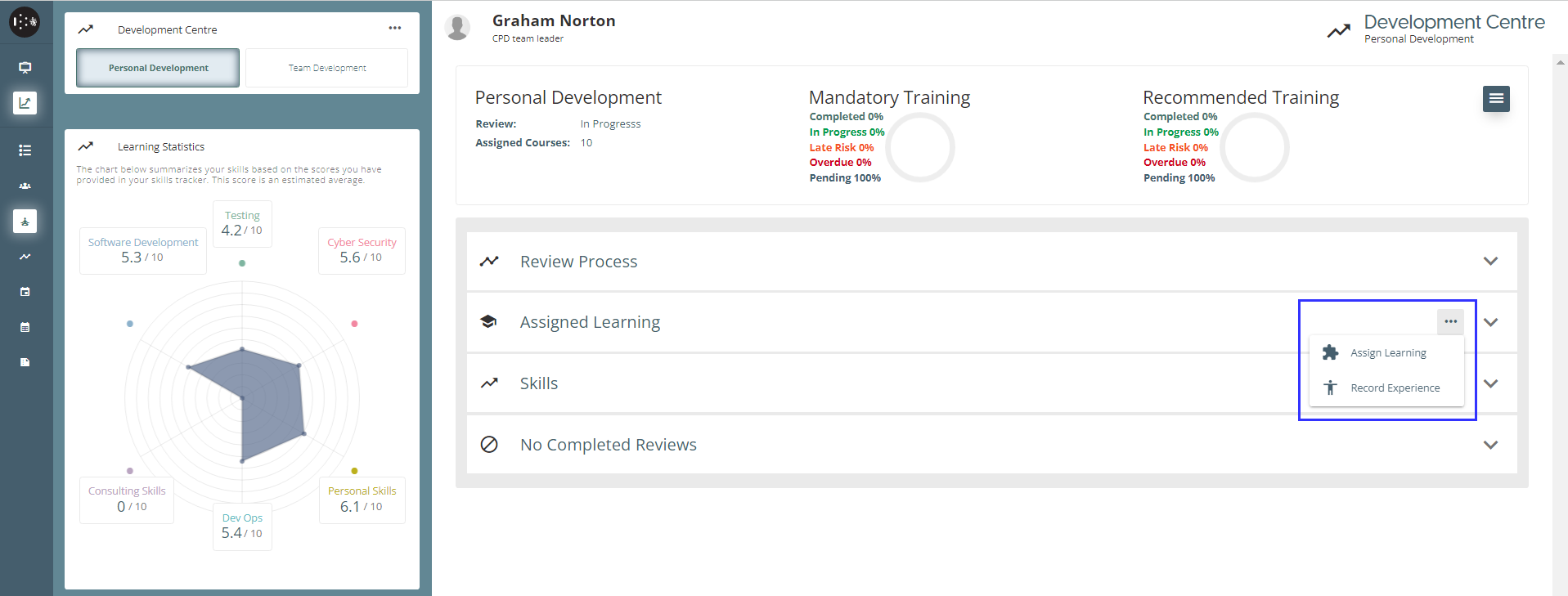The width and height of the screenshot is (1568, 596).
Task: Open the chart analytics sidebar icon
Action: tap(25, 103)
